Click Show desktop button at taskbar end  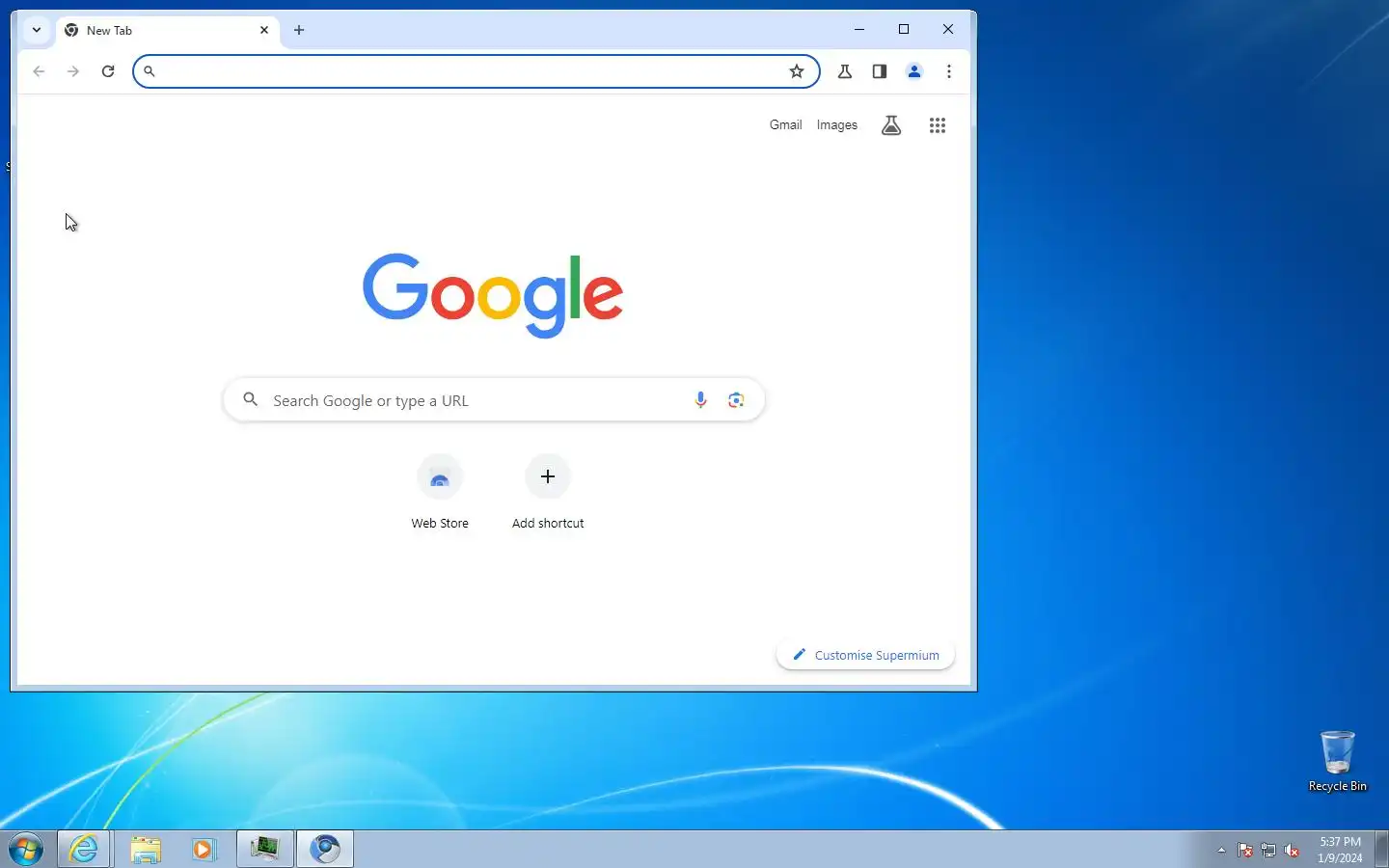1381,849
